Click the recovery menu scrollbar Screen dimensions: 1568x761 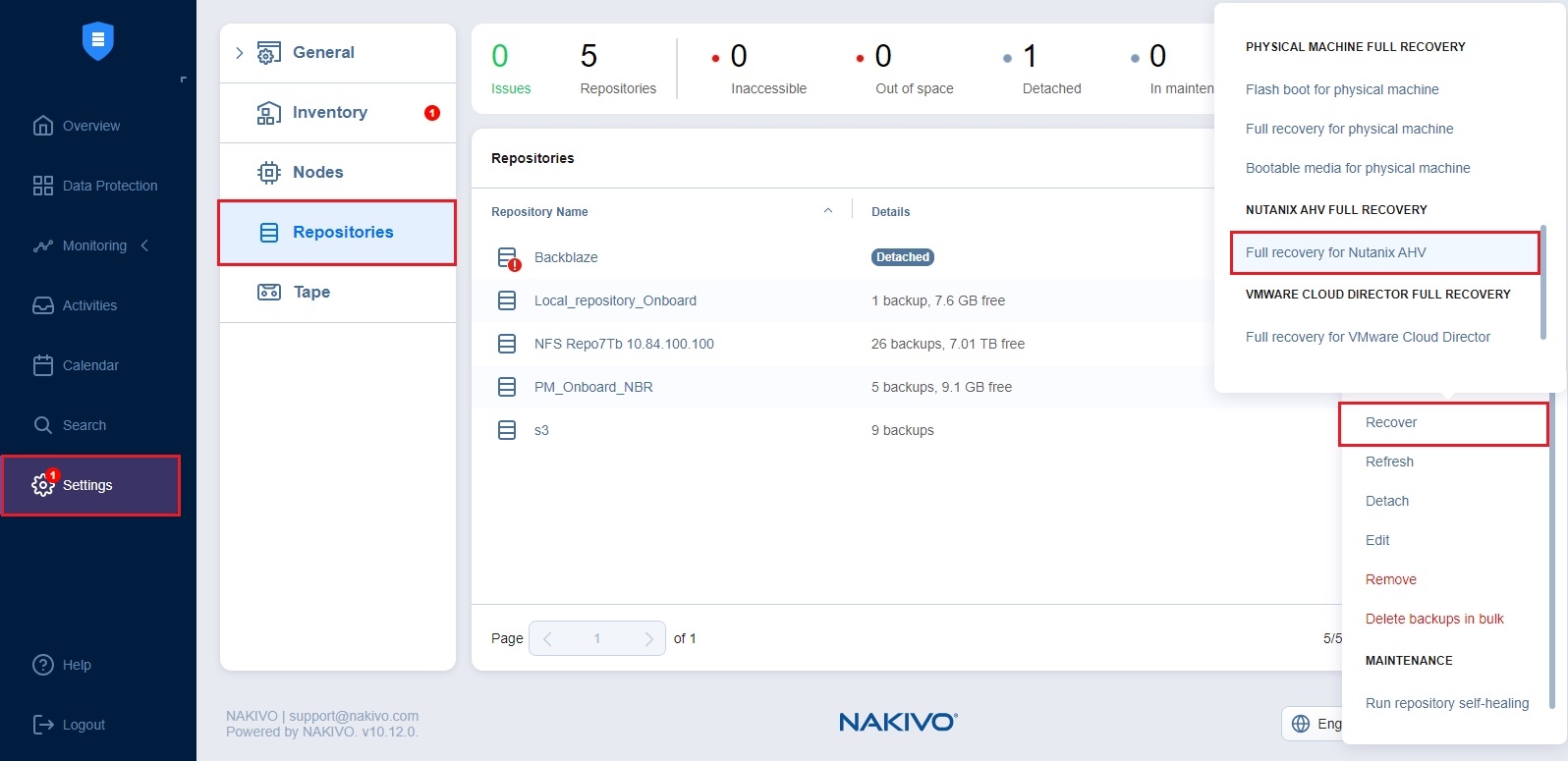(x=1542, y=283)
